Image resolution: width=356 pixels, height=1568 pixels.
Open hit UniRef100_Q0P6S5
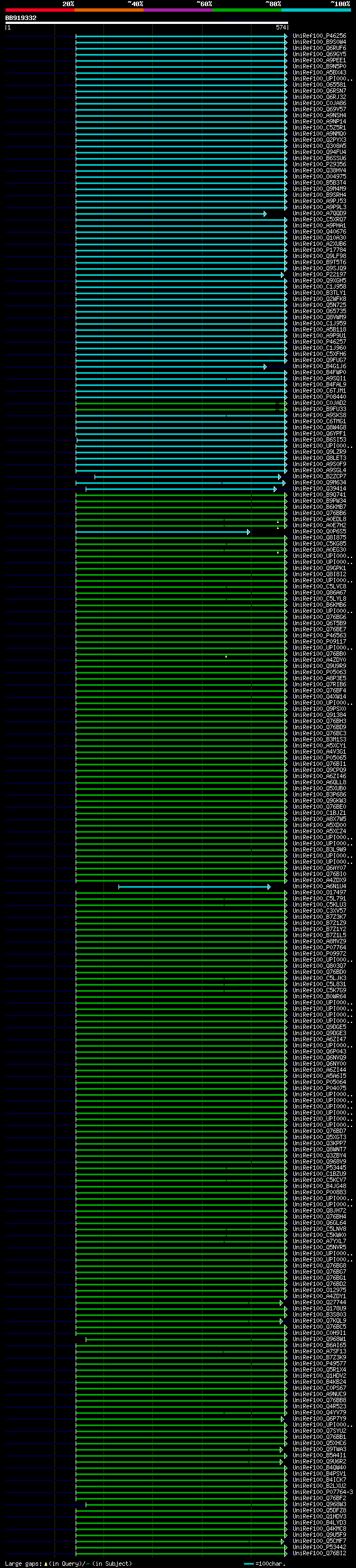319,532
